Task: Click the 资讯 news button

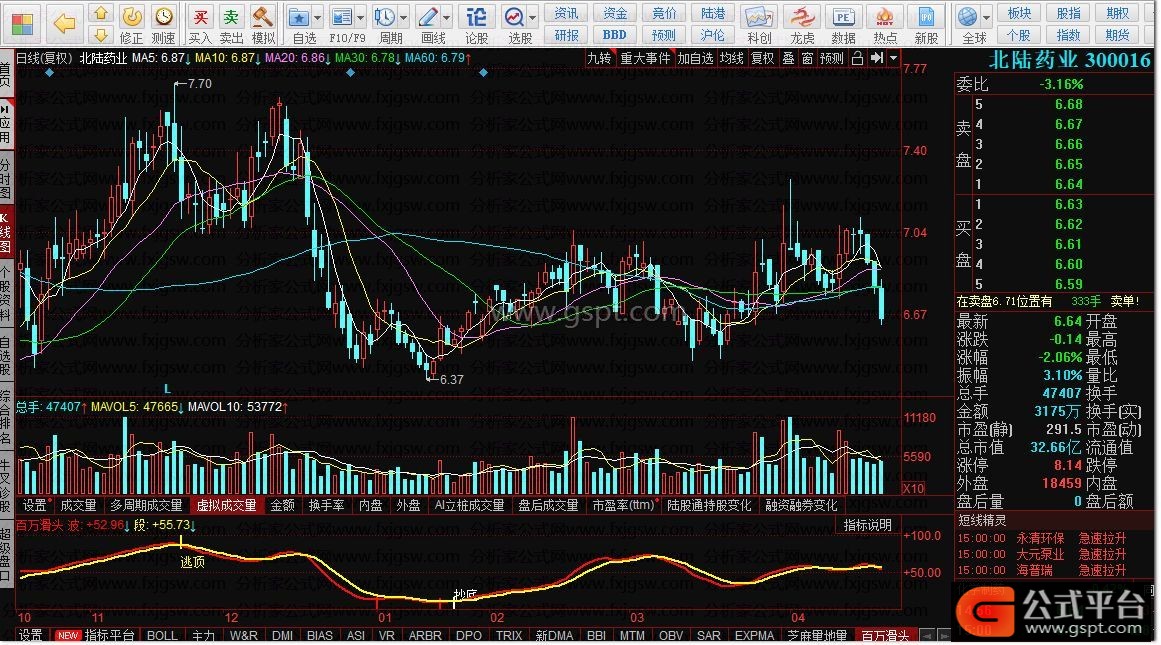Action: click(566, 13)
